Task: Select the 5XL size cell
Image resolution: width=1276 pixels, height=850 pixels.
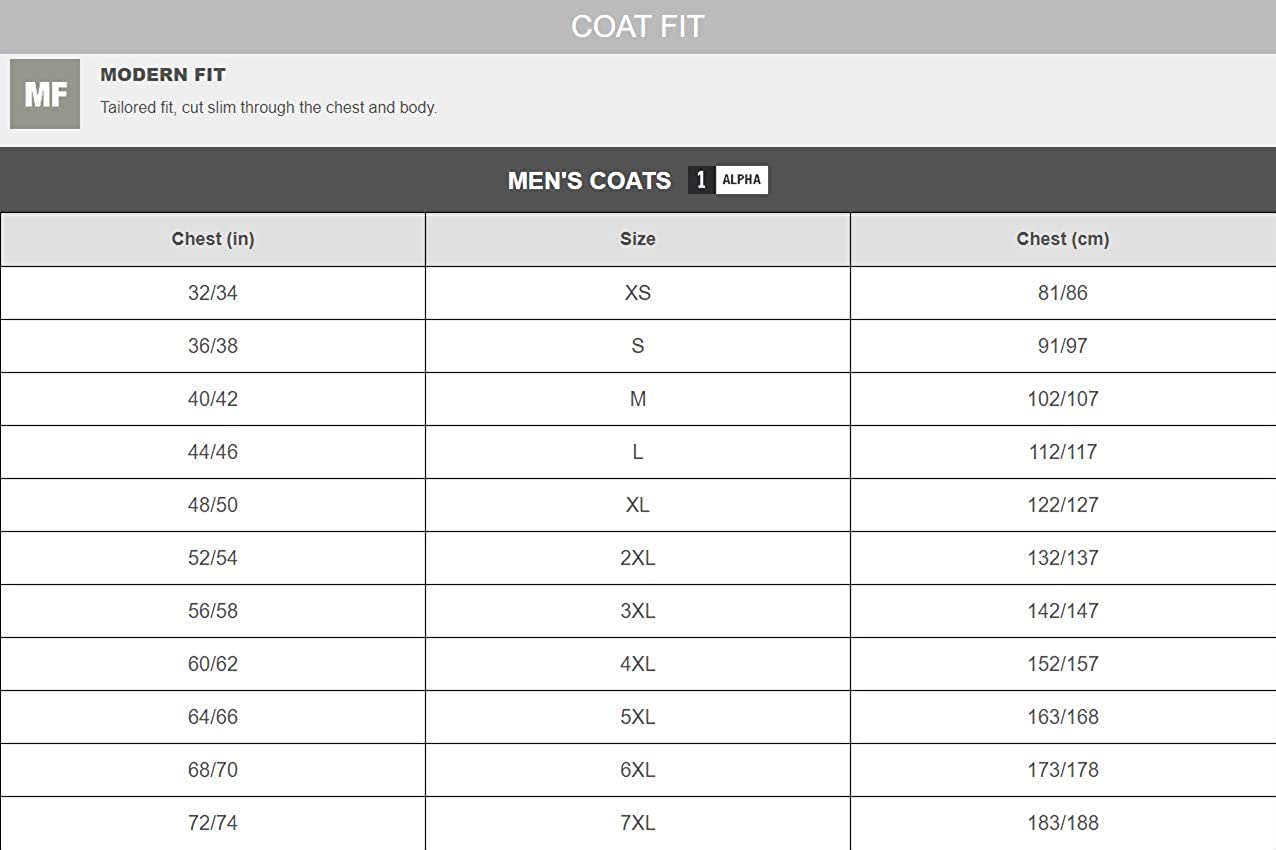Action: [x=637, y=717]
